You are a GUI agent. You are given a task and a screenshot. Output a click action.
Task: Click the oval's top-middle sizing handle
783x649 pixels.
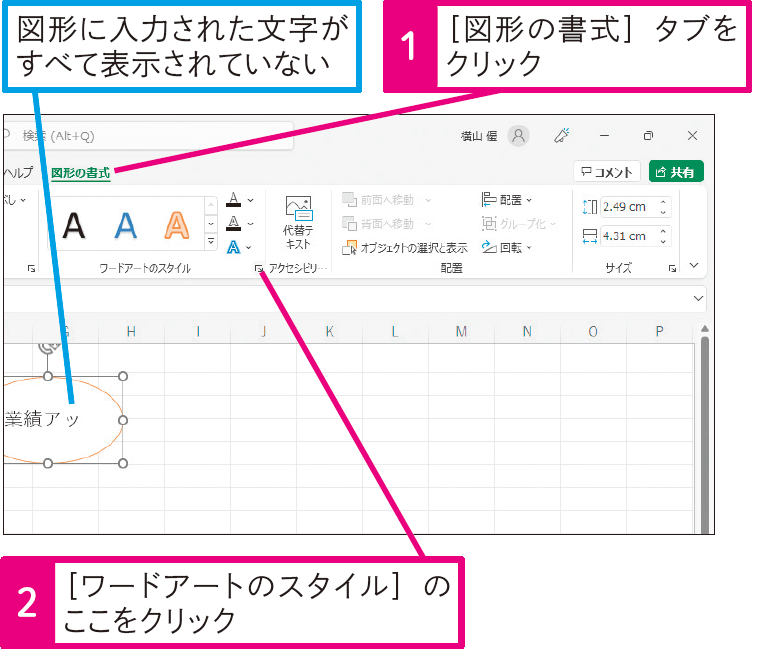pyautogui.click(x=48, y=376)
